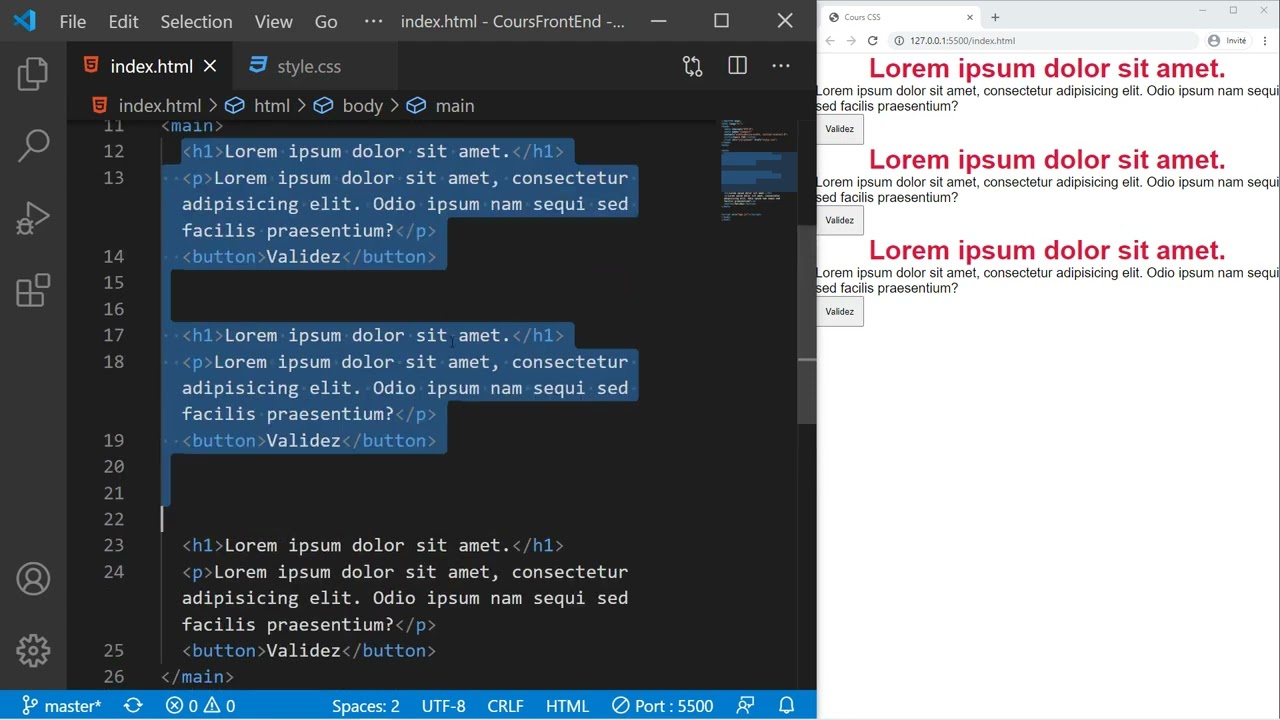Click the closing </main> tag on line 26
This screenshot has height=720, width=1280.
pos(197,677)
